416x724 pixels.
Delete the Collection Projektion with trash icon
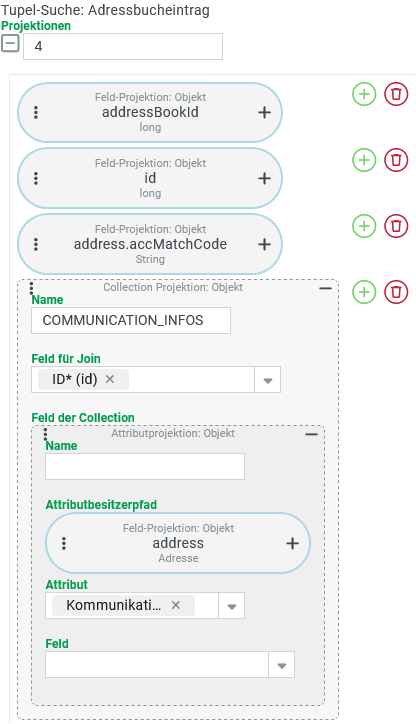[x=396, y=292]
